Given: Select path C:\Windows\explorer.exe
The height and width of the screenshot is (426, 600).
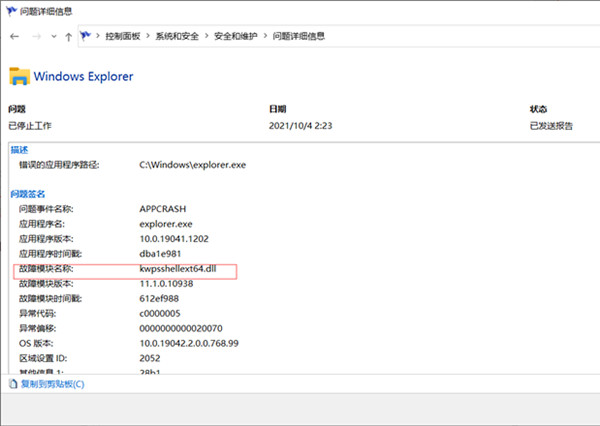Looking at the screenshot, I should tap(192, 165).
